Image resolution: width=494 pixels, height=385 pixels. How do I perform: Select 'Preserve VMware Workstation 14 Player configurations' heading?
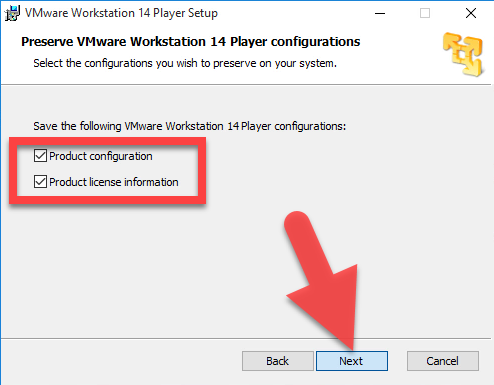coord(191,42)
